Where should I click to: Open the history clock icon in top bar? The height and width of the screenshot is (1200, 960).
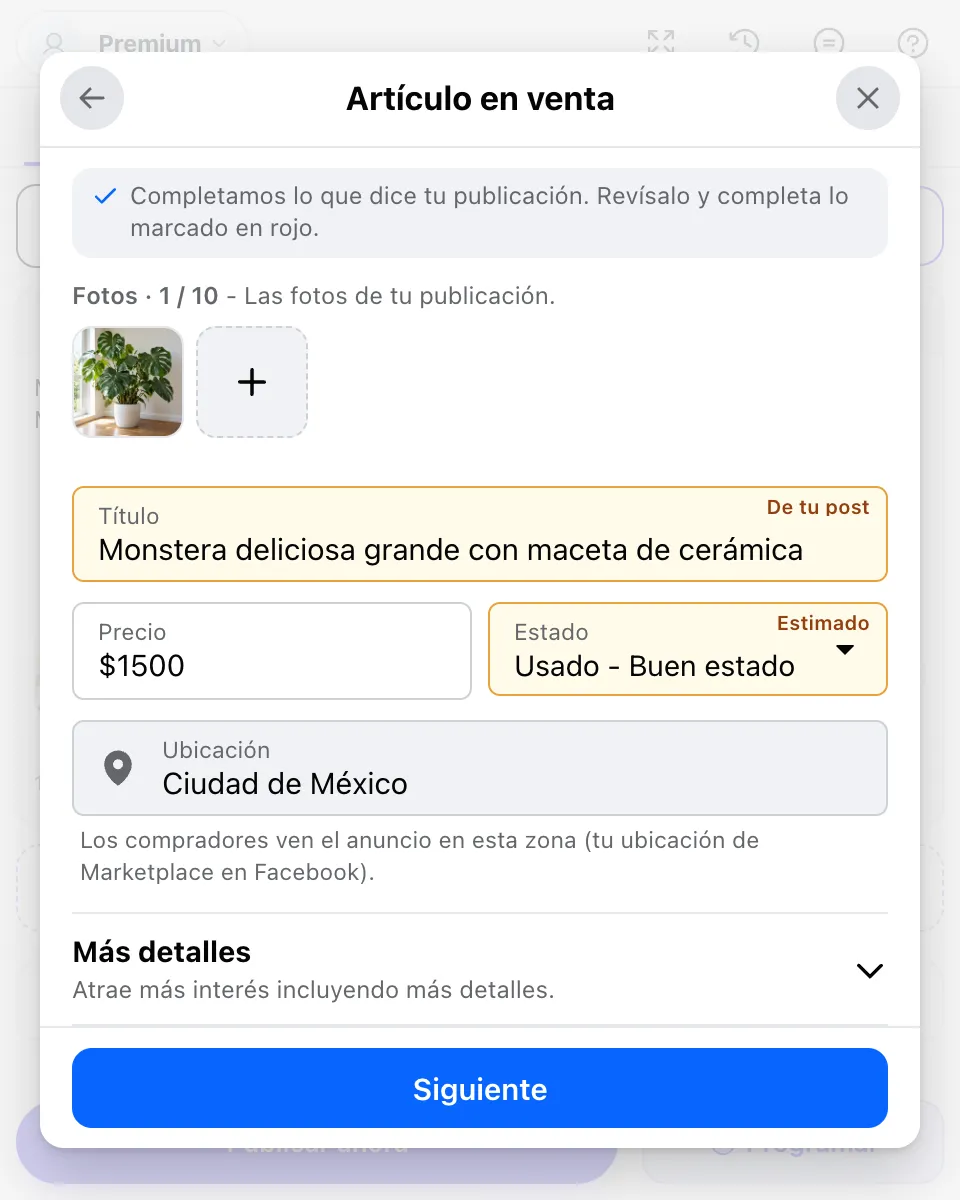point(744,43)
